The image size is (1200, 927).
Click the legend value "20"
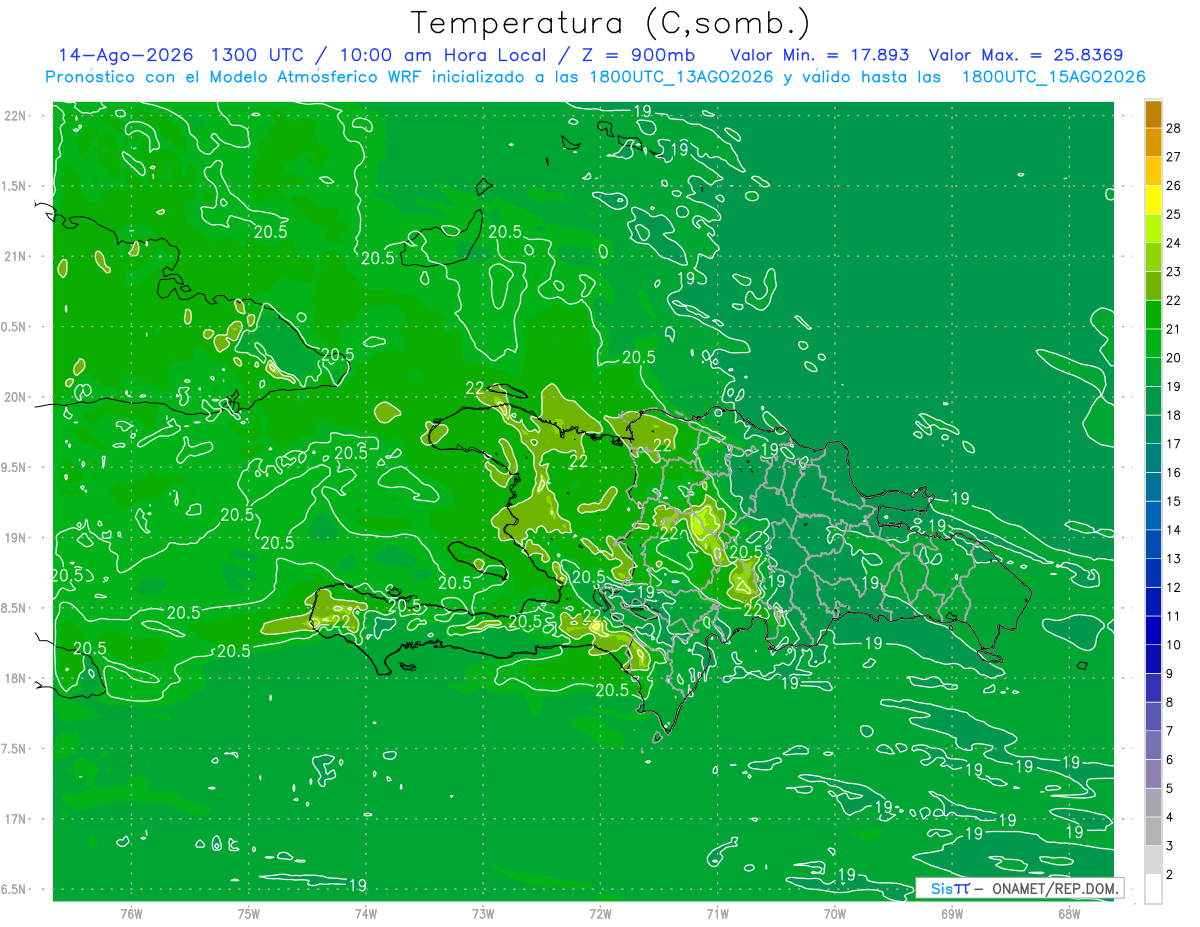pyautogui.click(x=1174, y=357)
